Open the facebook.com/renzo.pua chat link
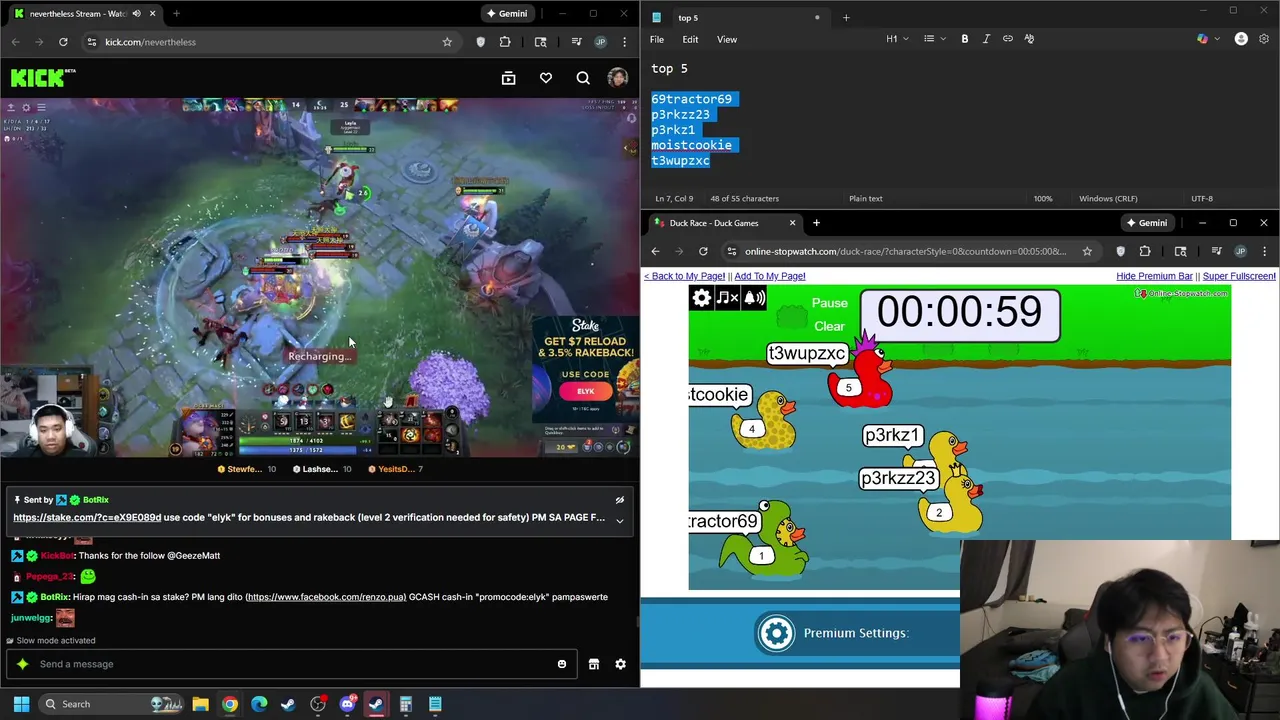The height and width of the screenshot is (720, 1280). point(325,597)
